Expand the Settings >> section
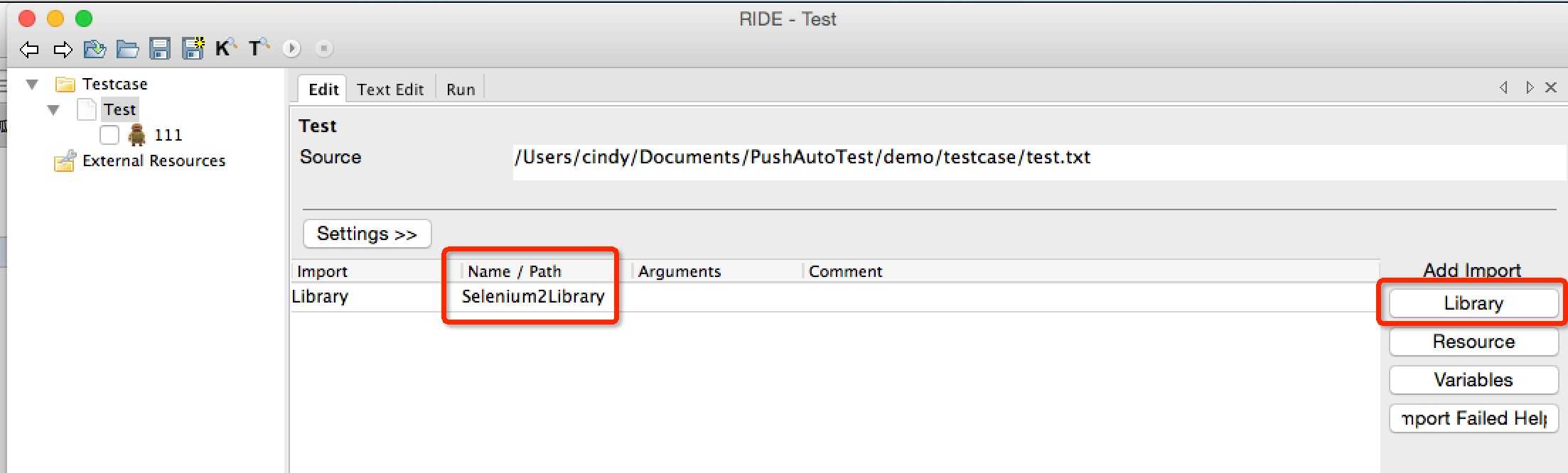1568x473 pixels. click(x=367, y=234)
